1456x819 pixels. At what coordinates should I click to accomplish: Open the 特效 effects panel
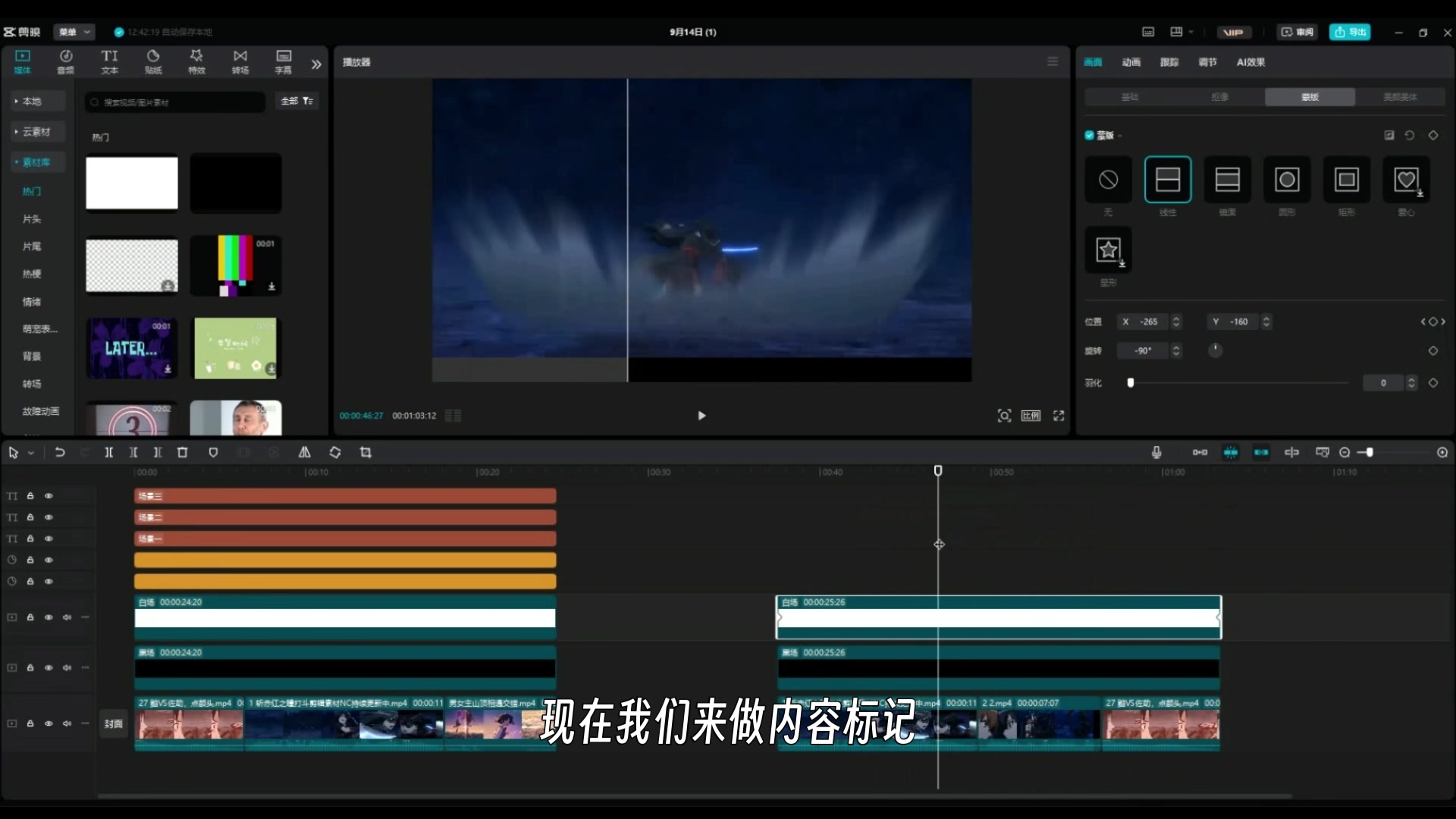(x=196, y=61)
